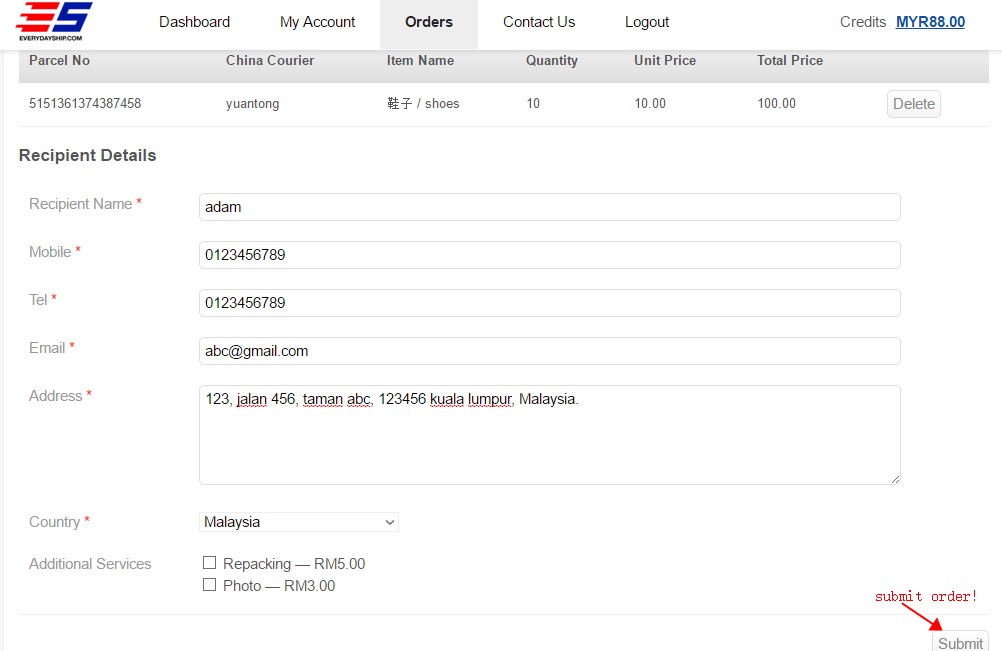Delete the yuantong parcel row
Image resolution: width=1002 pixels, height=651 pixels.
point(913,104)
